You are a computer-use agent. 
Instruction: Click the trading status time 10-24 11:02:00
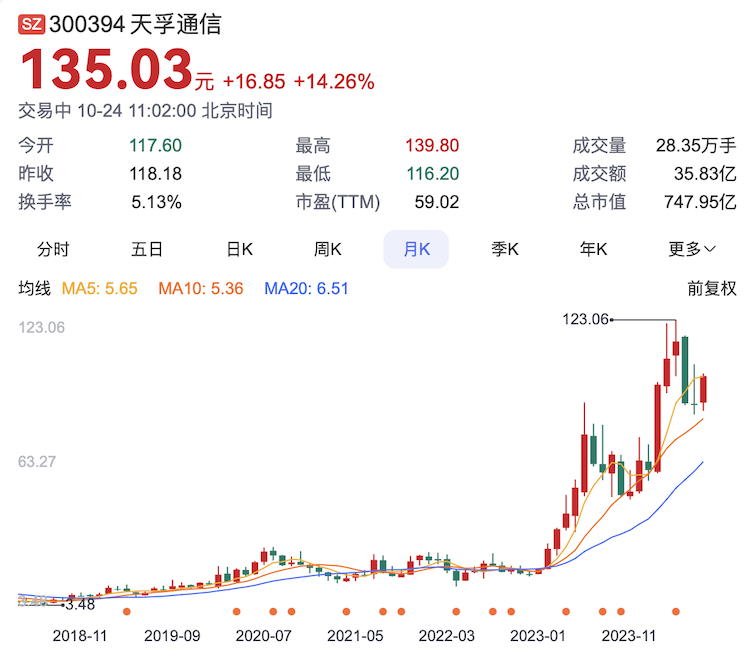point(136,111)
